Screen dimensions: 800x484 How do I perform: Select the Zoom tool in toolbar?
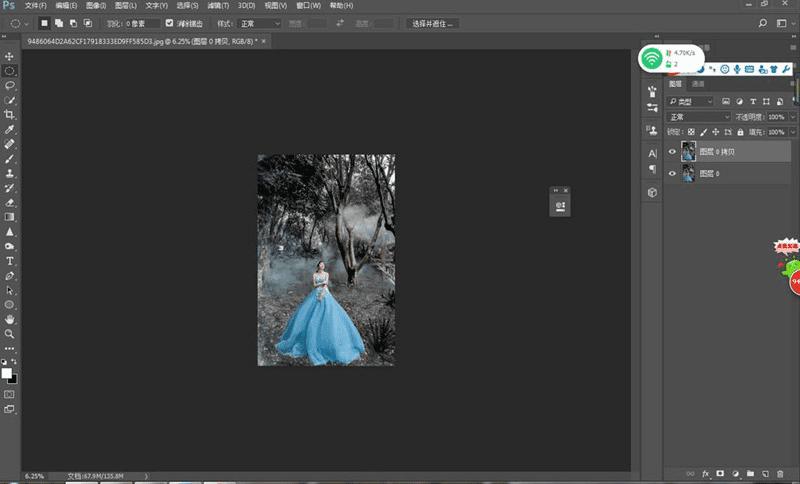10,333
